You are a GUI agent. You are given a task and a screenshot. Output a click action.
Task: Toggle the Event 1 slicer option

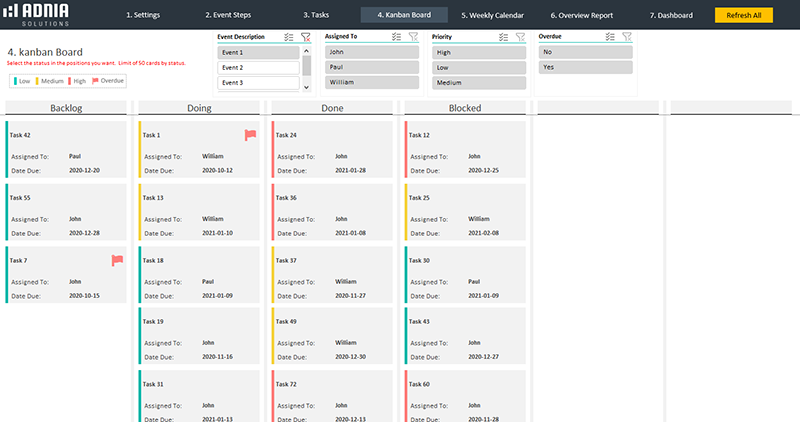pyautogui.click(x=258, y=52)
